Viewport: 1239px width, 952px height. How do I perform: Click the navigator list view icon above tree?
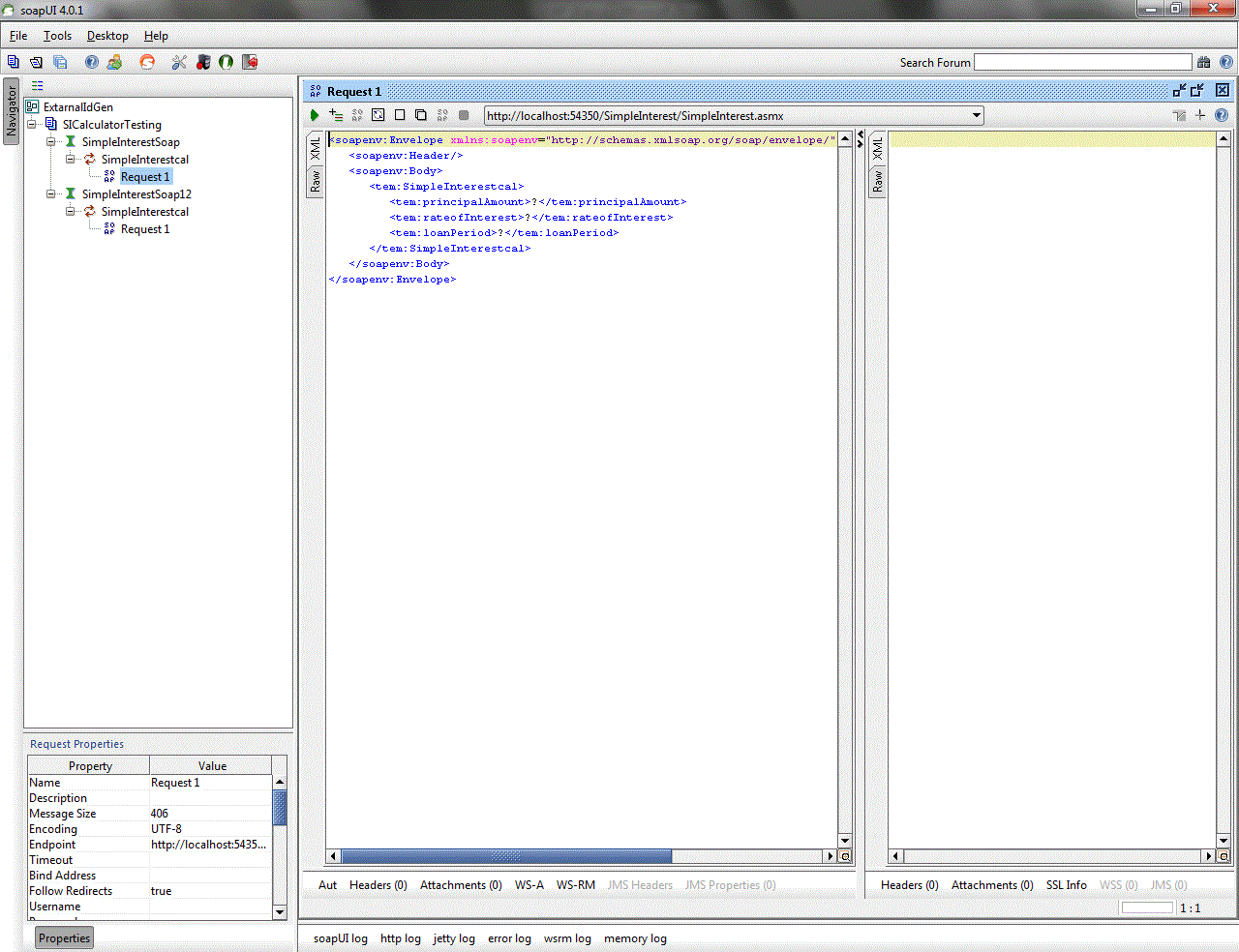pyautogui.click(x=38, y=86)
